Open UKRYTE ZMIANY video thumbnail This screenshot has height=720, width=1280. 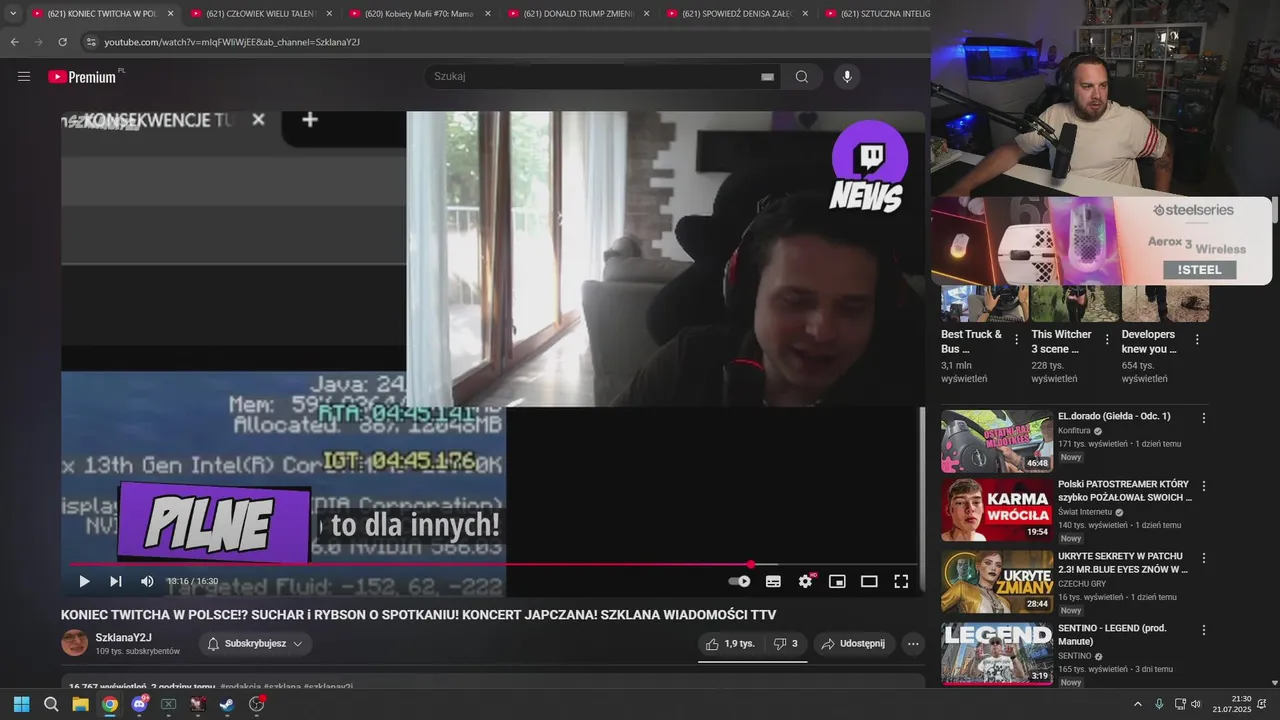click(997, 582)
